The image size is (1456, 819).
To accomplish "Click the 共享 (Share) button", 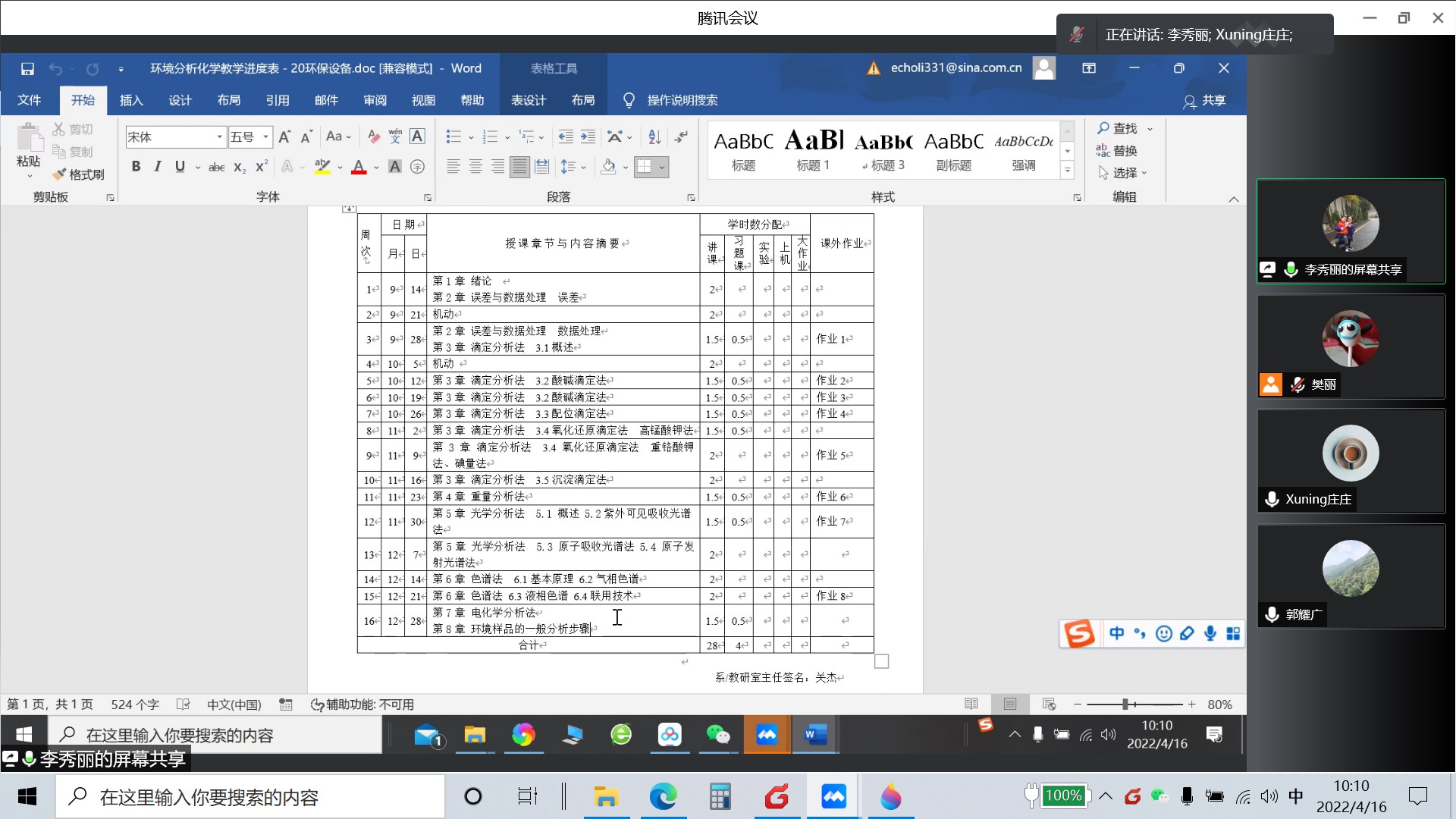I will (1204, 100).
